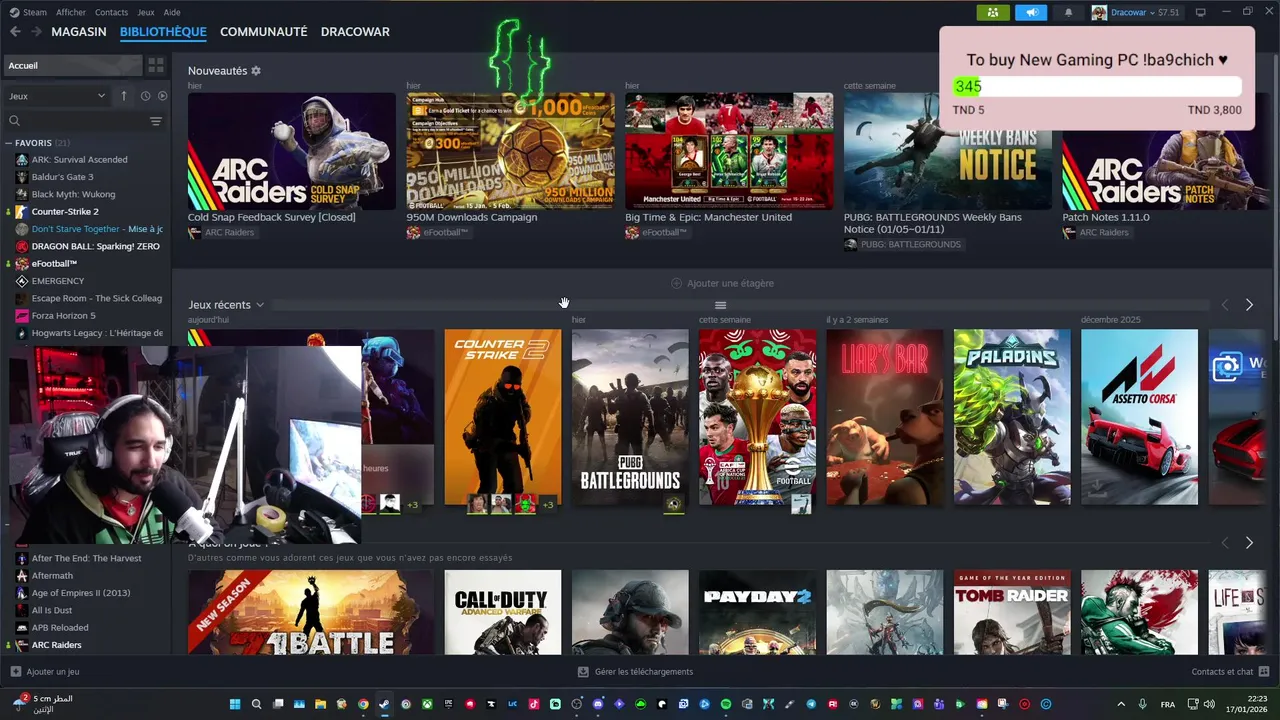Click Accueil library home button
Screen dimensions: 1280x720
(x=72, y=65)
